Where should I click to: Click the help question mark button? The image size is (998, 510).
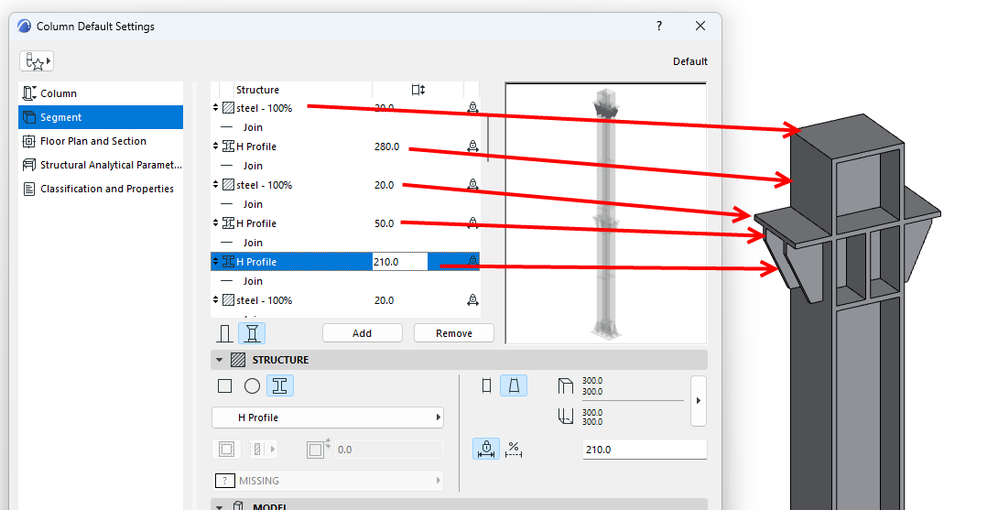(x=659, y=26)
